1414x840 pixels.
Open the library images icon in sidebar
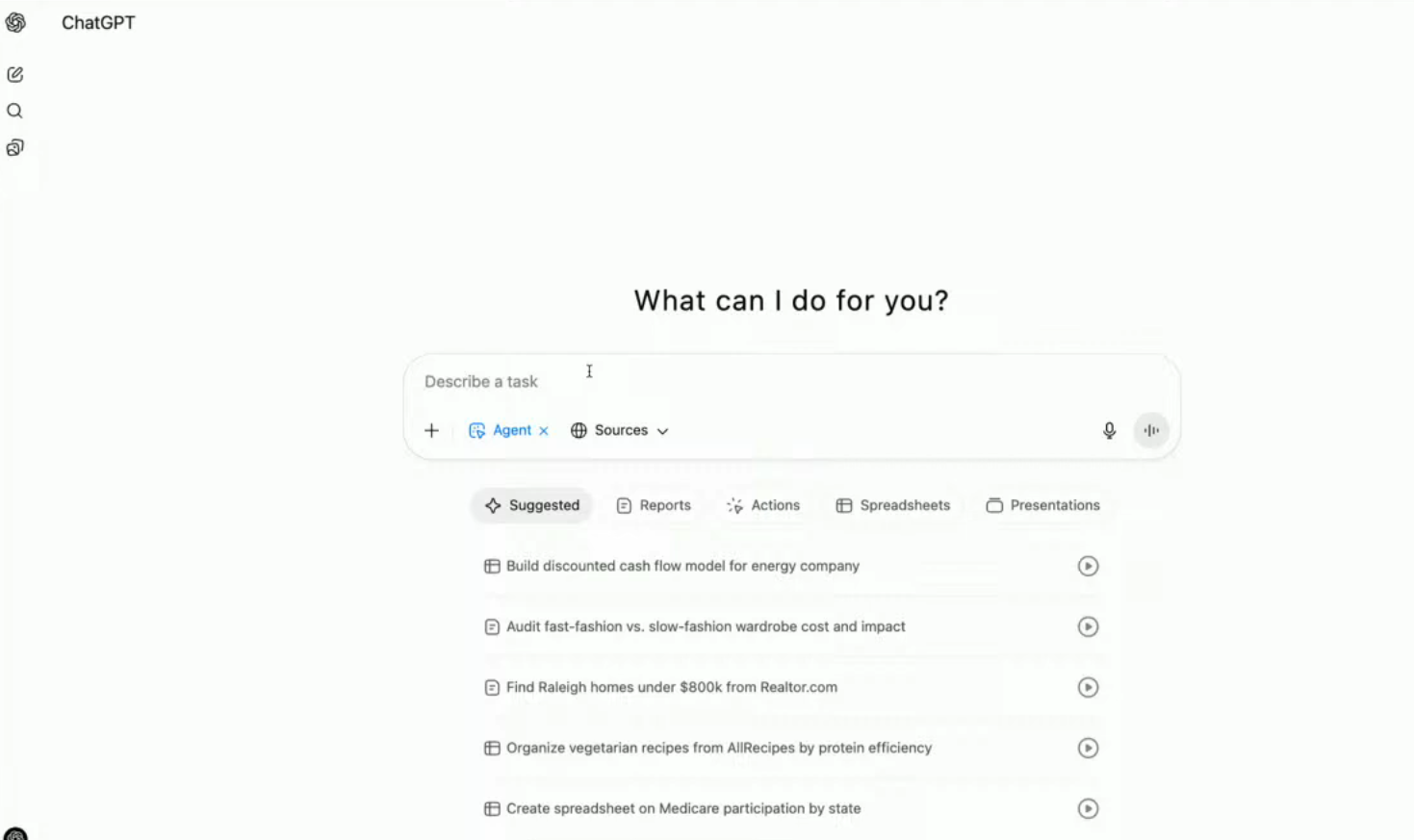15,147
